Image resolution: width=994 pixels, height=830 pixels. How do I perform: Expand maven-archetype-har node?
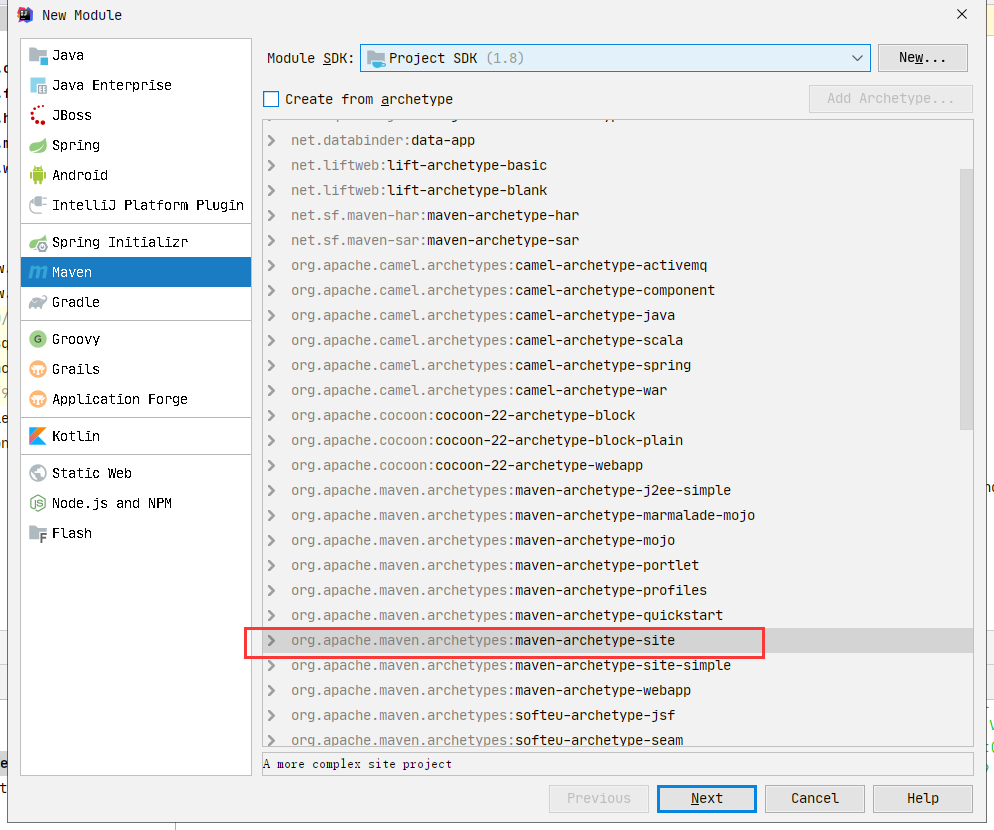(x=271, y=216)
